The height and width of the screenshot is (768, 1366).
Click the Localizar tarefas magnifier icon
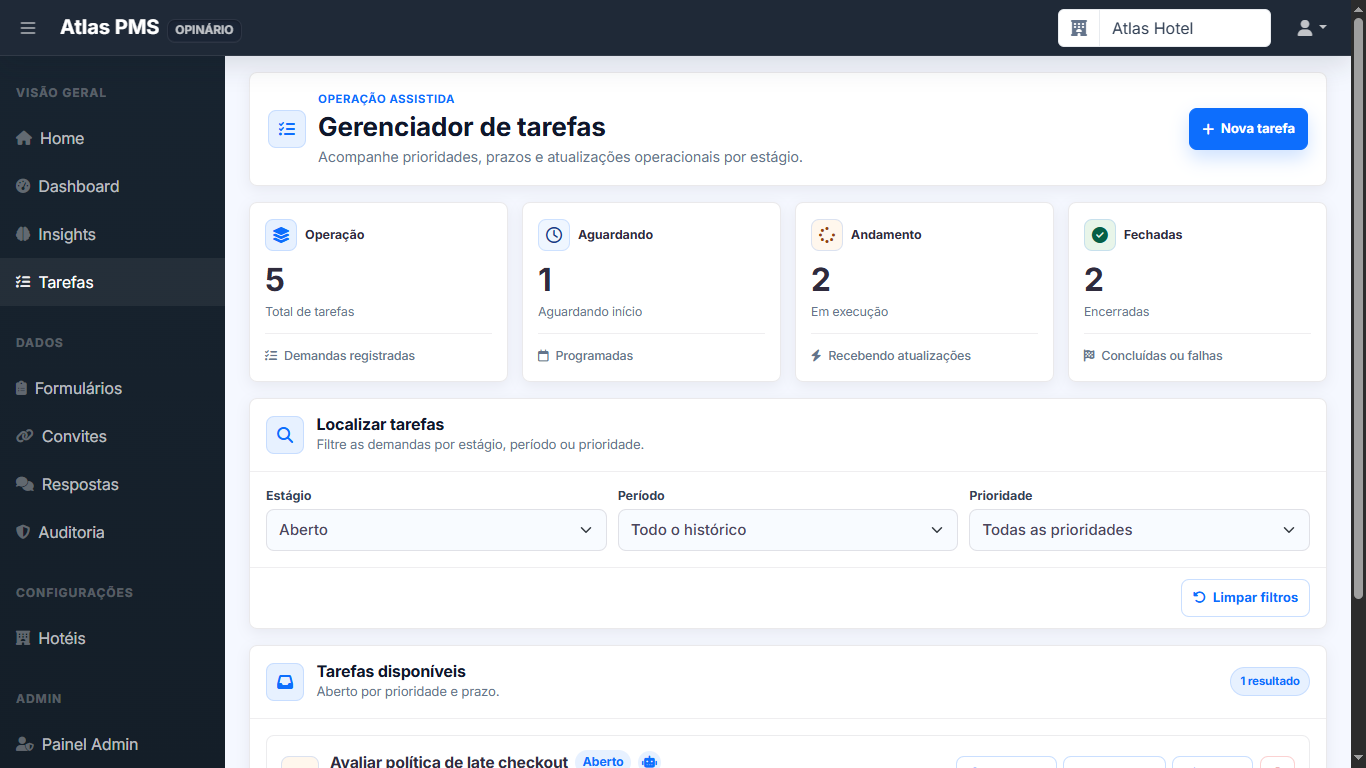click(x=285, y=435)
